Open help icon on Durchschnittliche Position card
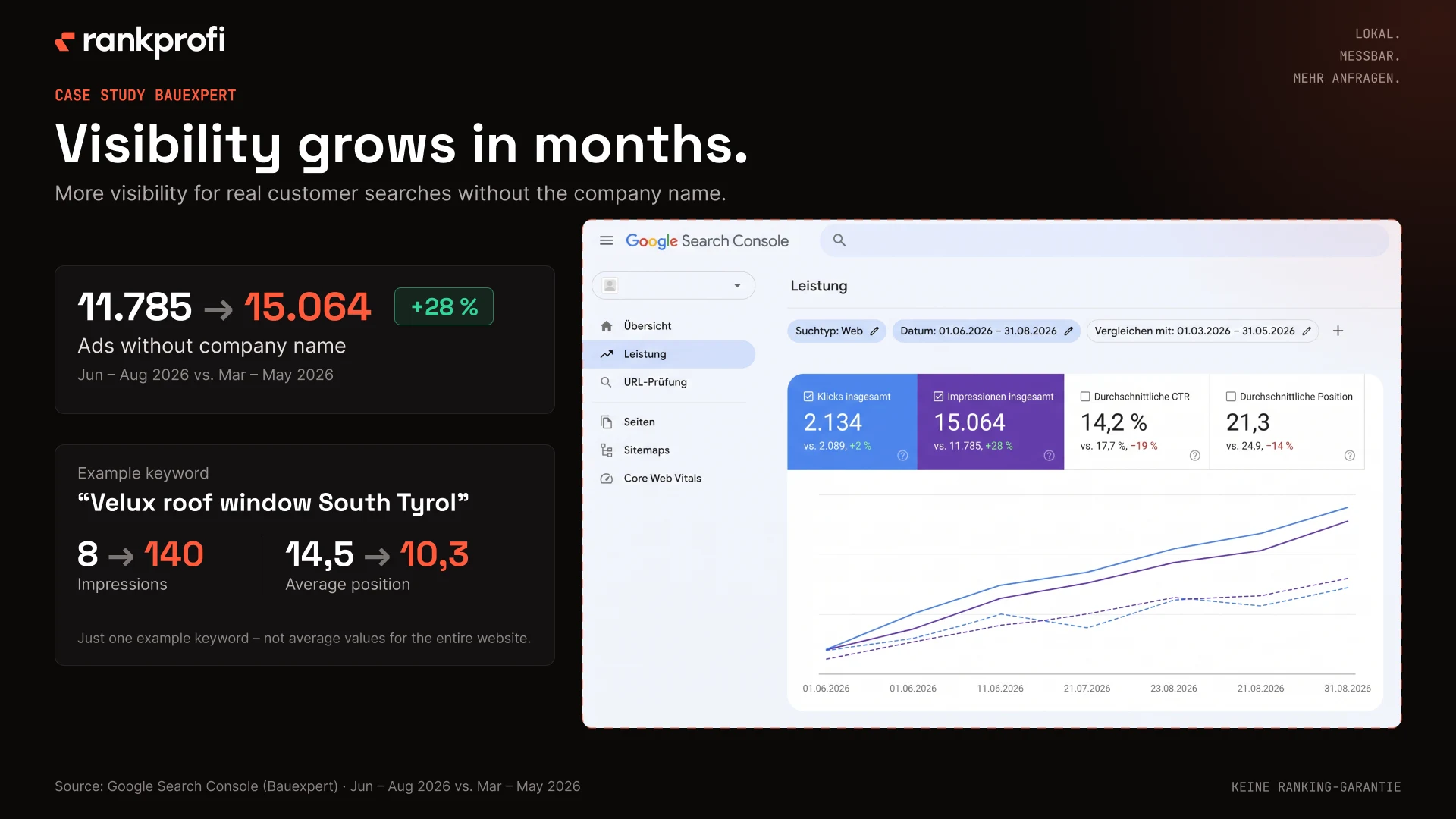Image resolution: width=1456 pixels, height=819 pixels. click(1349, 455)
